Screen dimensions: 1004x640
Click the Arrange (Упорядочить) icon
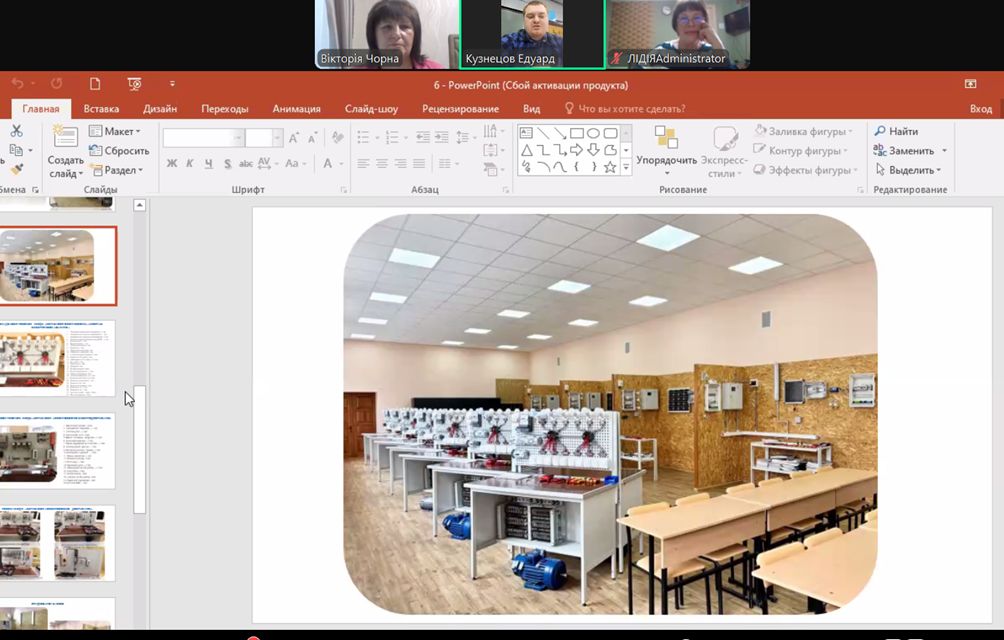[x=666, y=138]
